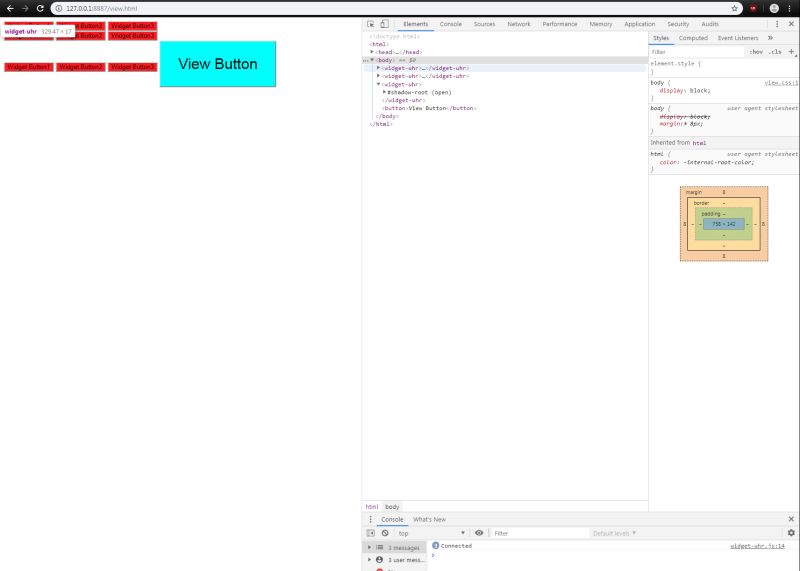The image size is (800, 571).
Task: Open the Default levels dropdown
Action: [x=614, y=533]
